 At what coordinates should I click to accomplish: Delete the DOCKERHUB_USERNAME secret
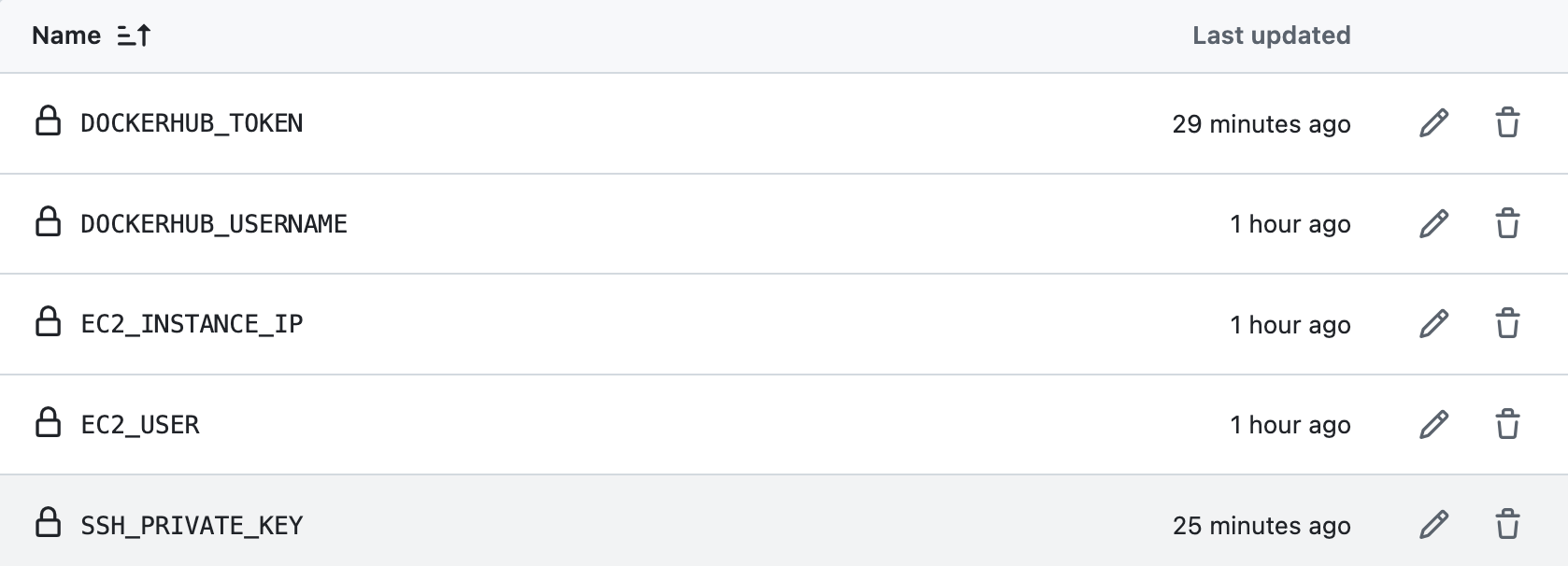(1507, 224)
